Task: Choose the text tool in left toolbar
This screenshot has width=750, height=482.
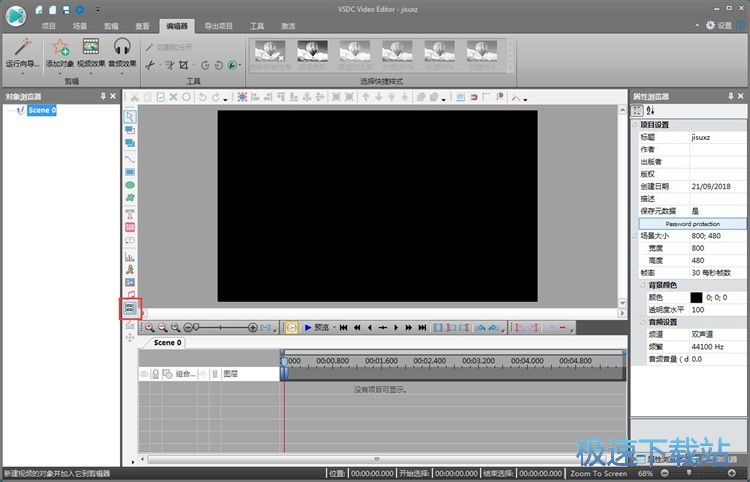Action: [130, 213]
